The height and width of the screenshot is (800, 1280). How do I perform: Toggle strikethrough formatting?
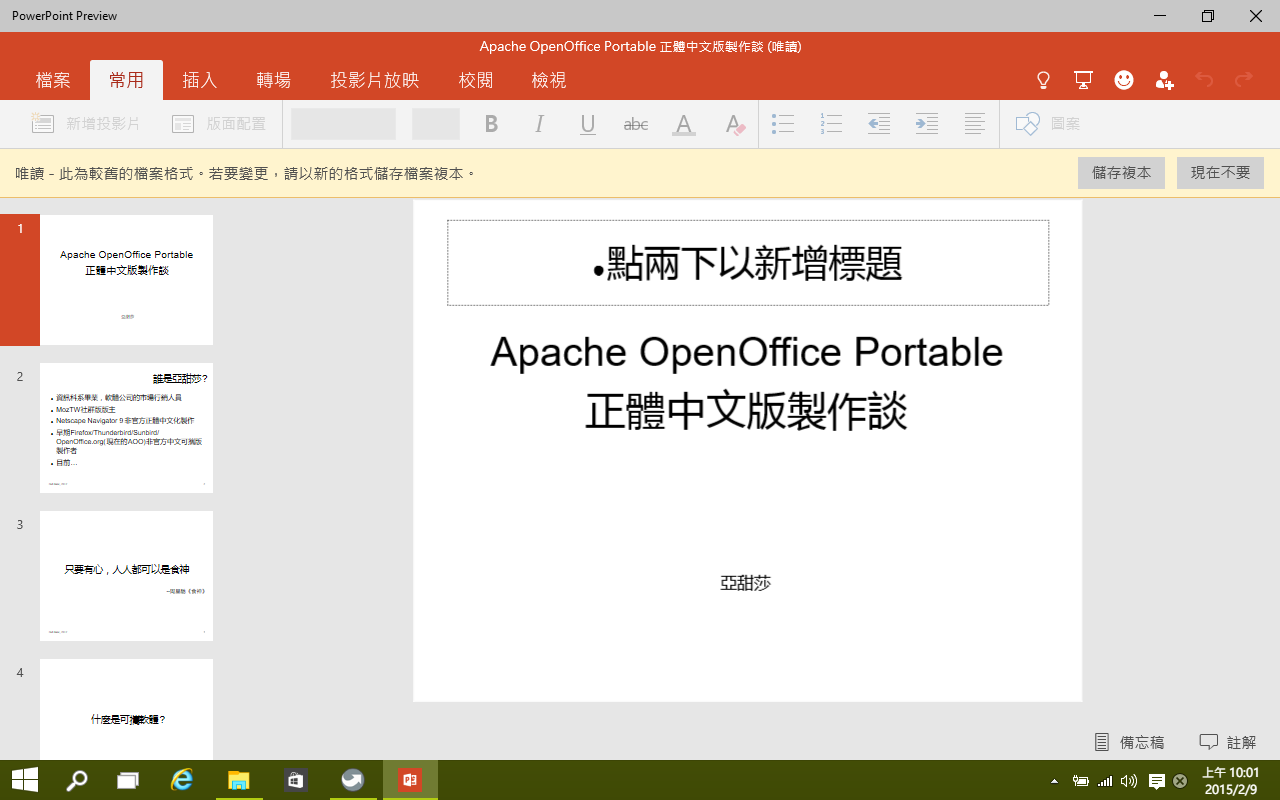point(636,124)
